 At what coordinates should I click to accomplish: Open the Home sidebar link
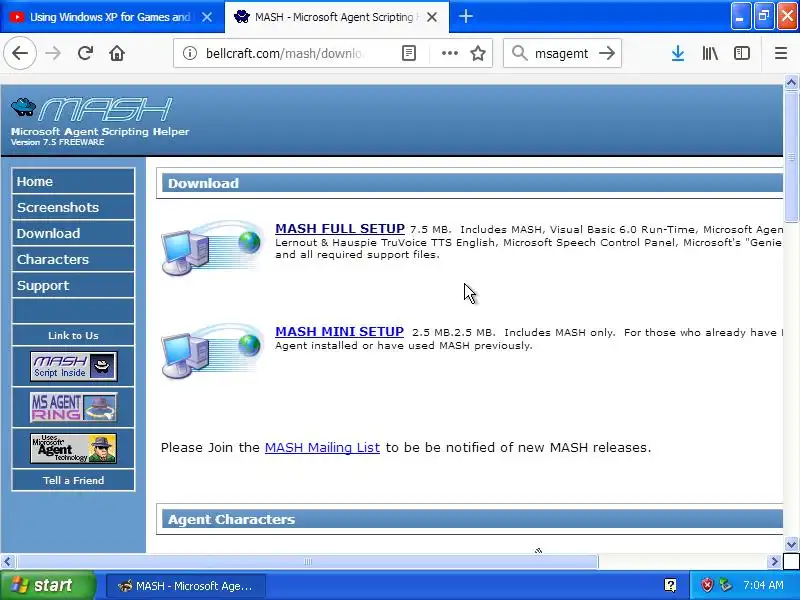coord(73,181)
